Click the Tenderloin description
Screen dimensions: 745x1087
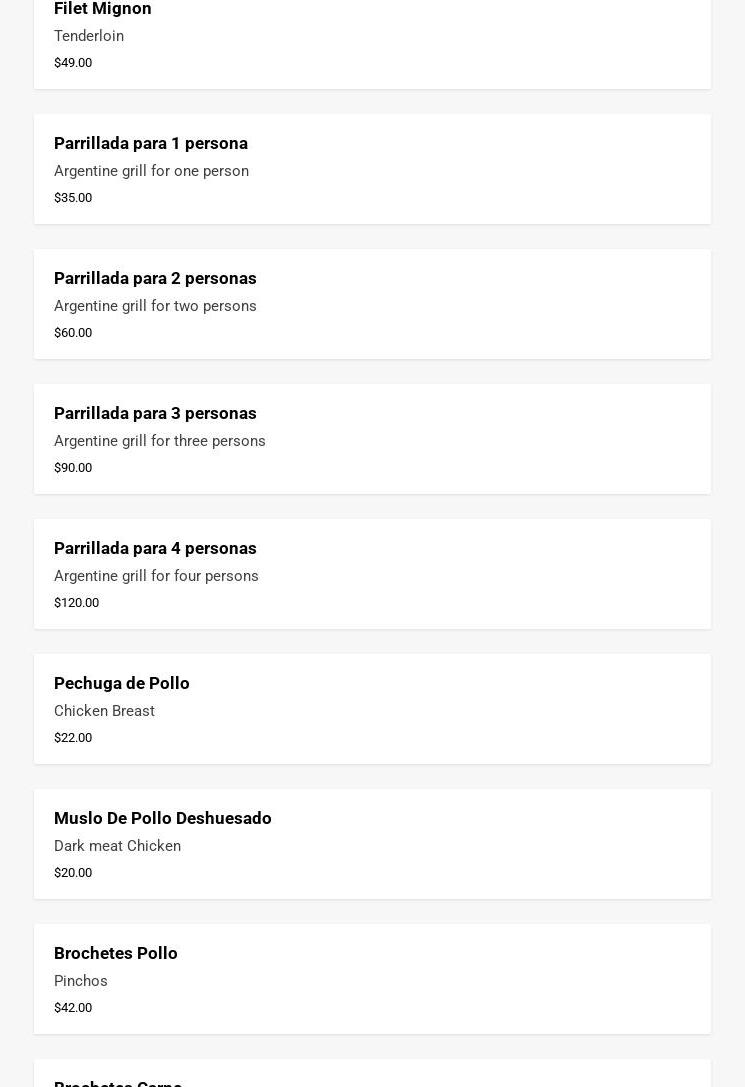[x=89, y=36]
